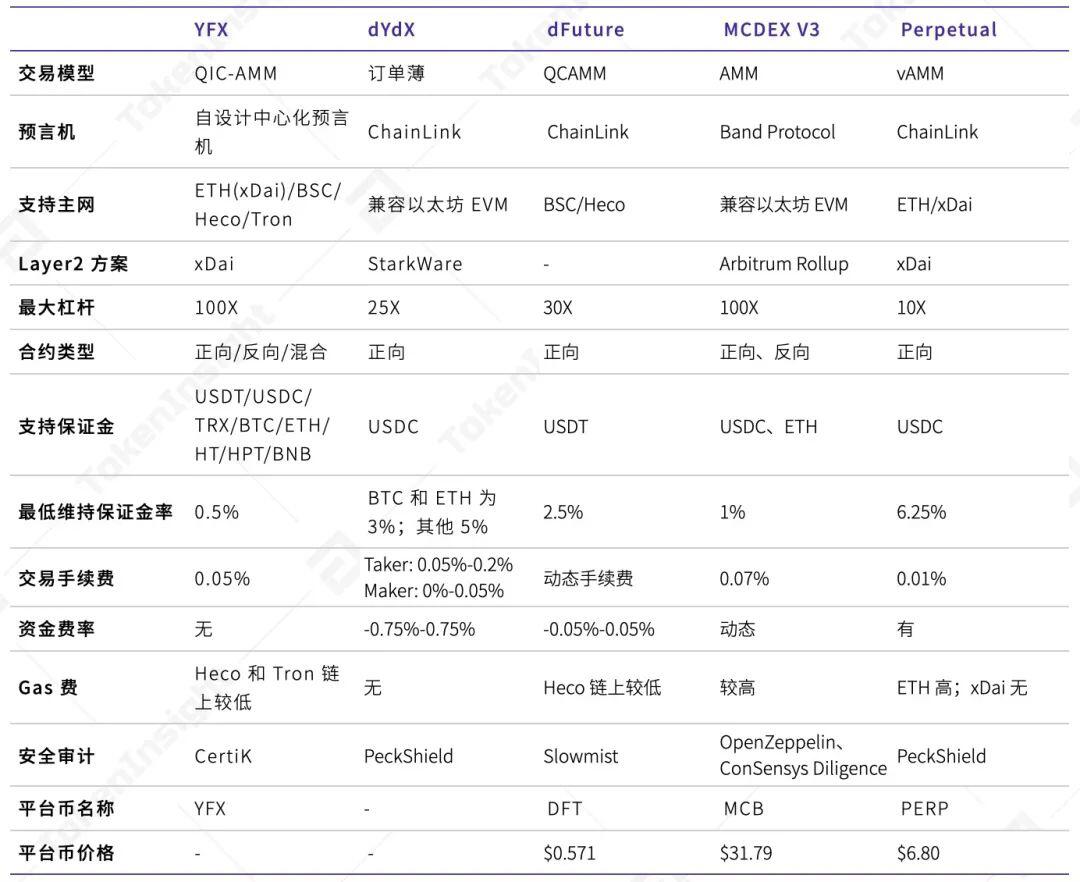Click the 0.01% fee cell

point(921,578)
